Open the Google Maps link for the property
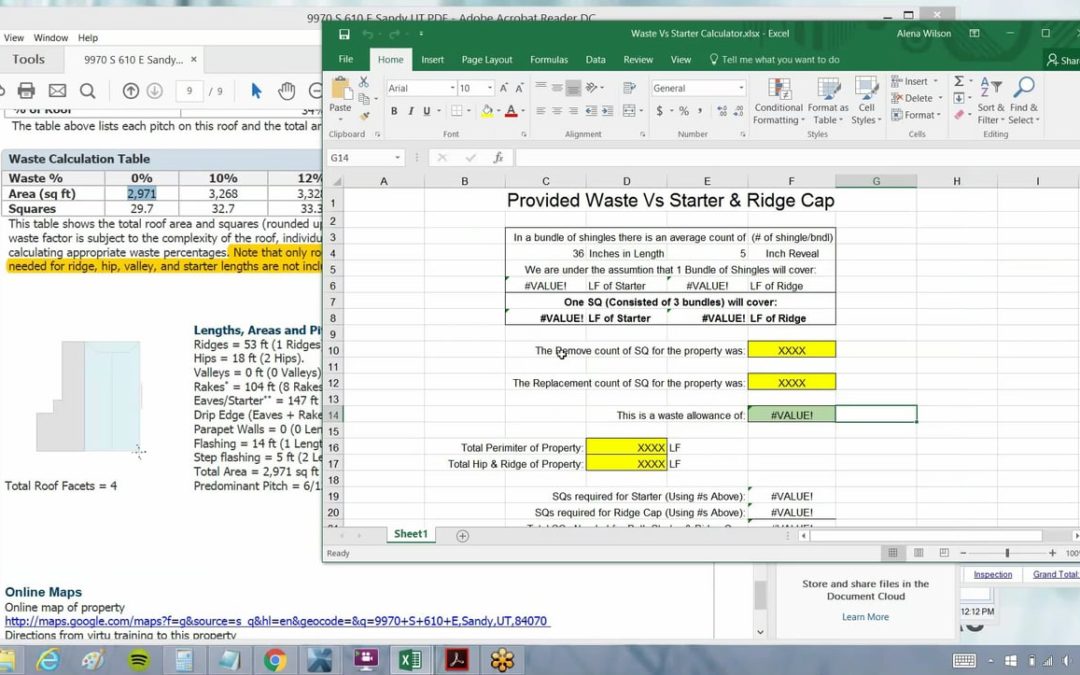This screenshot has width=1080, height=675. (x=276, y=621)
